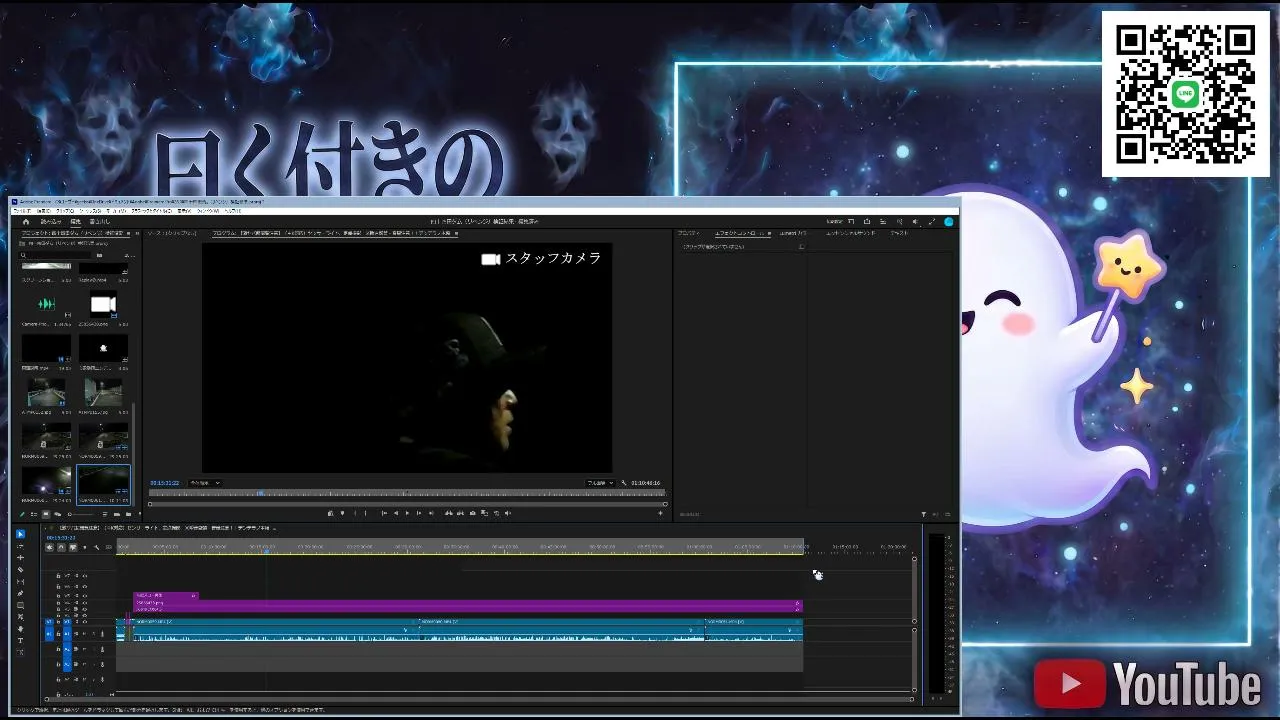The image size is (1280, 720).
Task: Open the Project panel menu
Action: [x=128, y=233]
